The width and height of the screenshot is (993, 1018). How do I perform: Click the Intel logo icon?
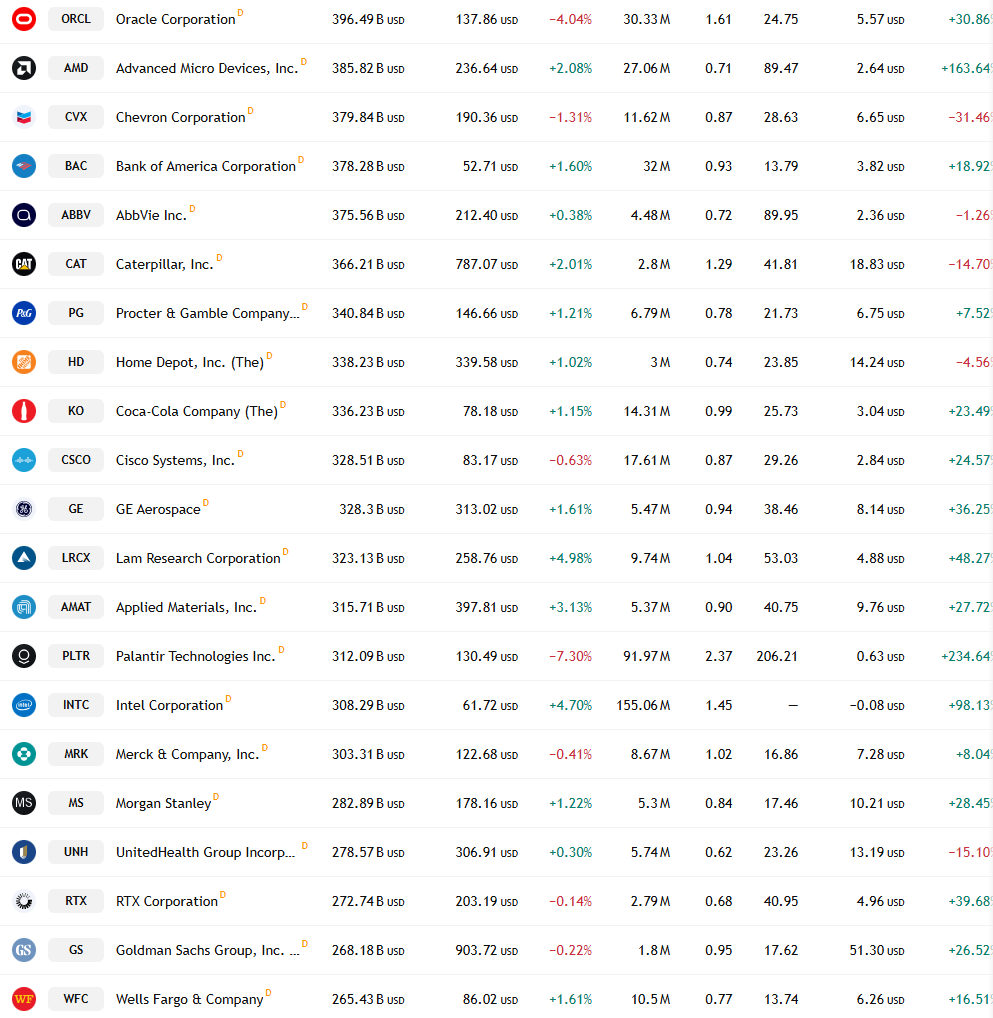24,705
